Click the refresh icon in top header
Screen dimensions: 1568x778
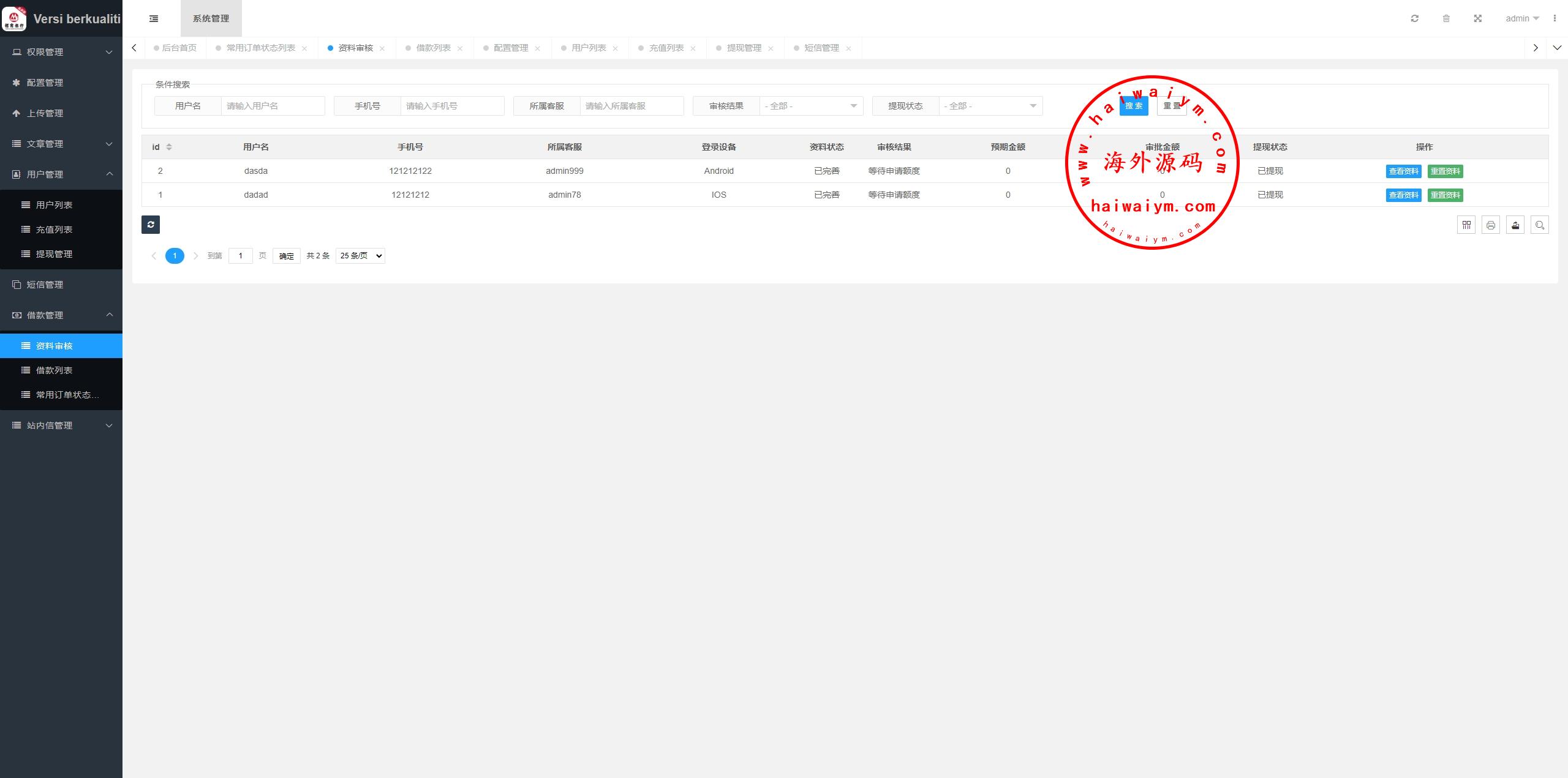click(x=1414, y=18)
